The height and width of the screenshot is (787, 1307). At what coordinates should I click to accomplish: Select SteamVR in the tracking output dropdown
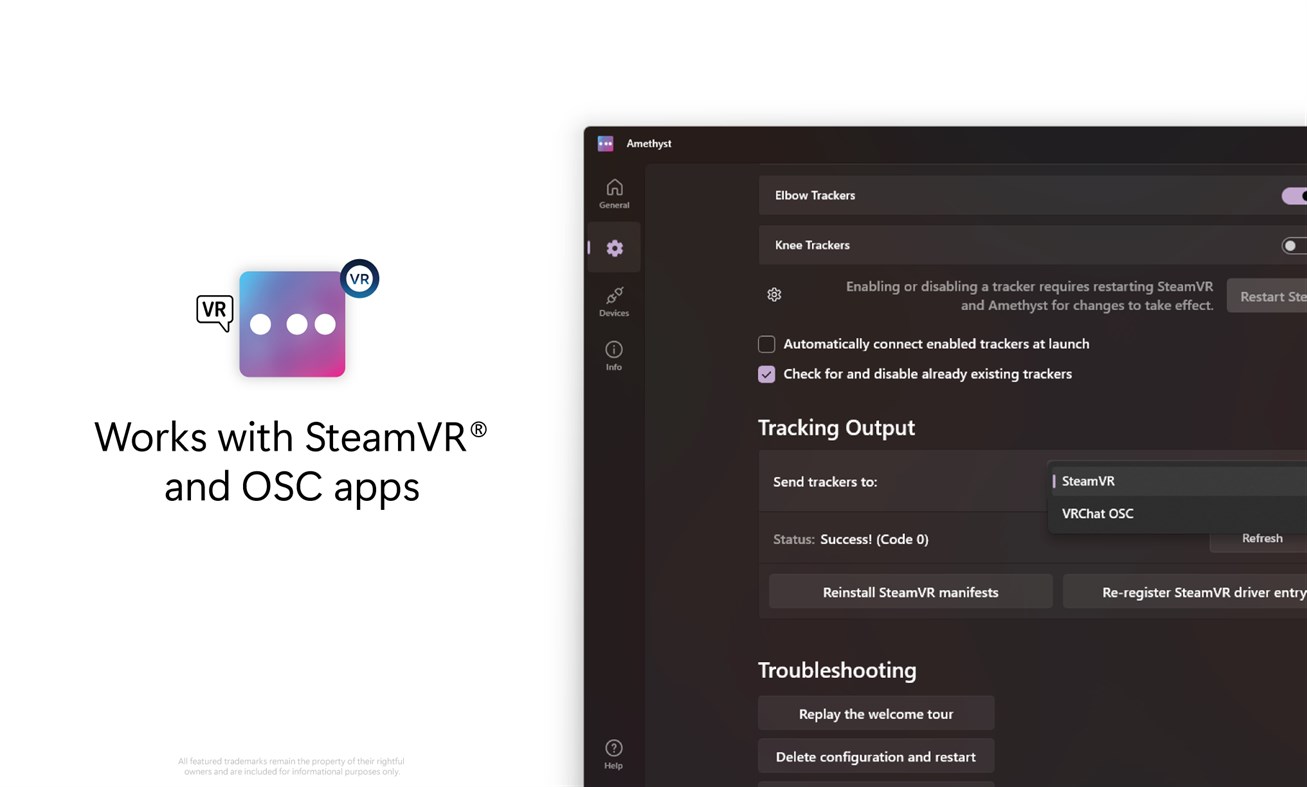coord(1178,481)
